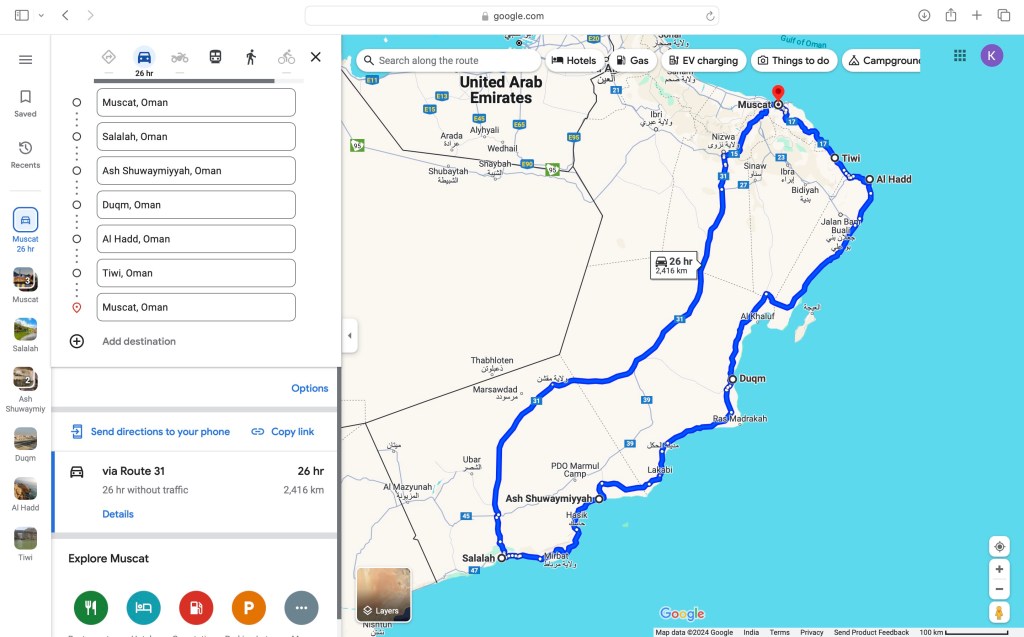Open the main navigation menu
1024x637 pixels.
click(x=25, y=57)
